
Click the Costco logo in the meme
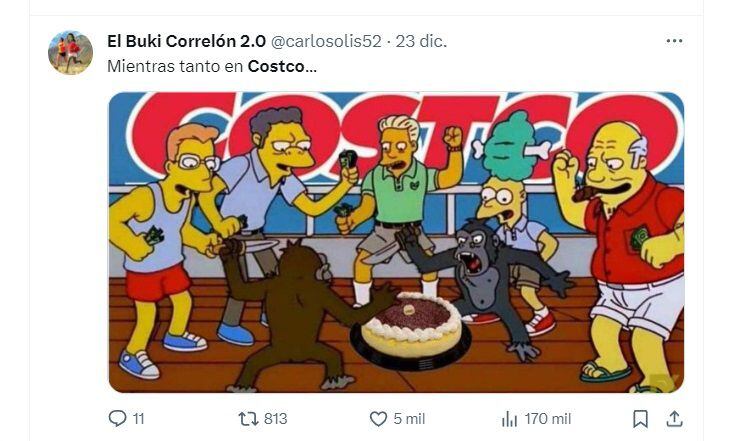click(x=404, y=134)
